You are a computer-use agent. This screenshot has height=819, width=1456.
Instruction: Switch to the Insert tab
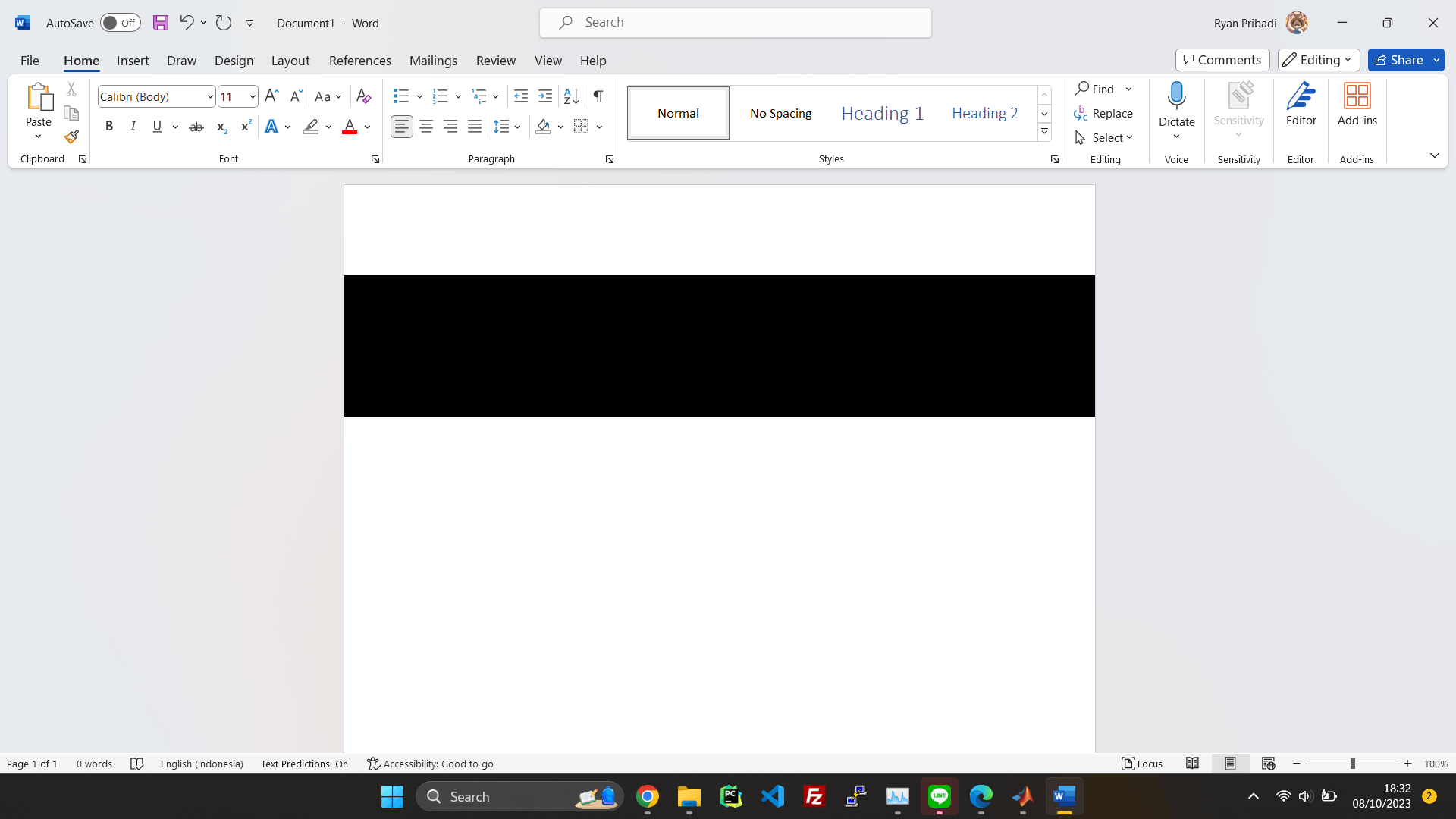point(133,61)
